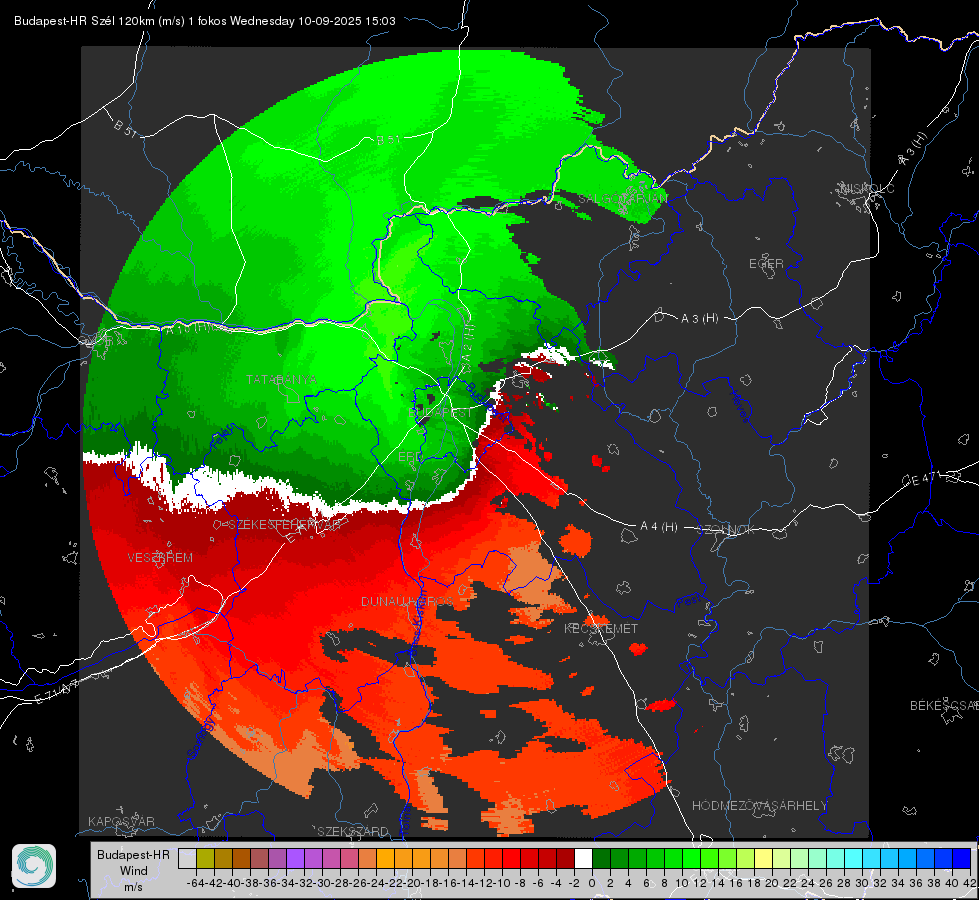Click the '-64' legend value

(x=196, y=883)
